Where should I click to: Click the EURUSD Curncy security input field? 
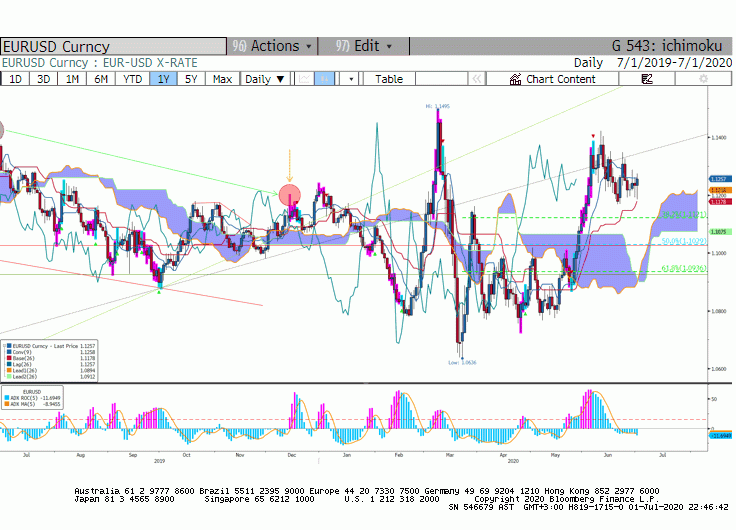click(114, 46)
